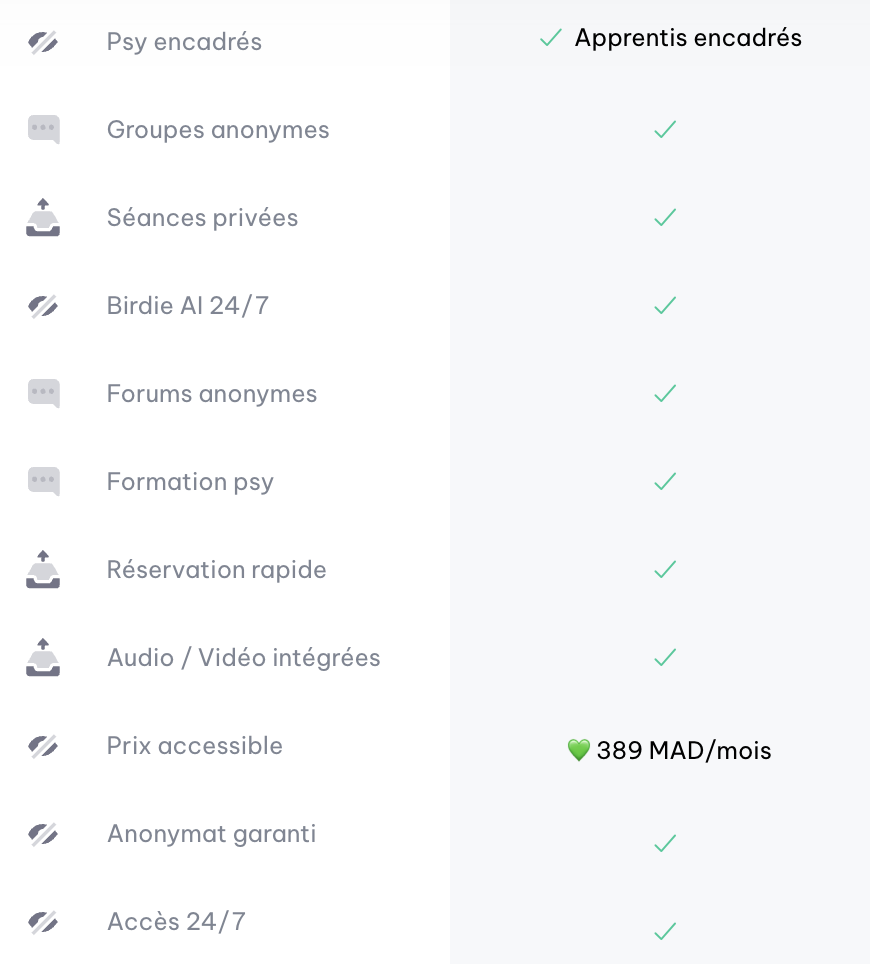The width and height of the screenshot is (870, 964).
Task: Select the Apprentis encadrés text
Action: pyautogui.click(x=688, y=39)
